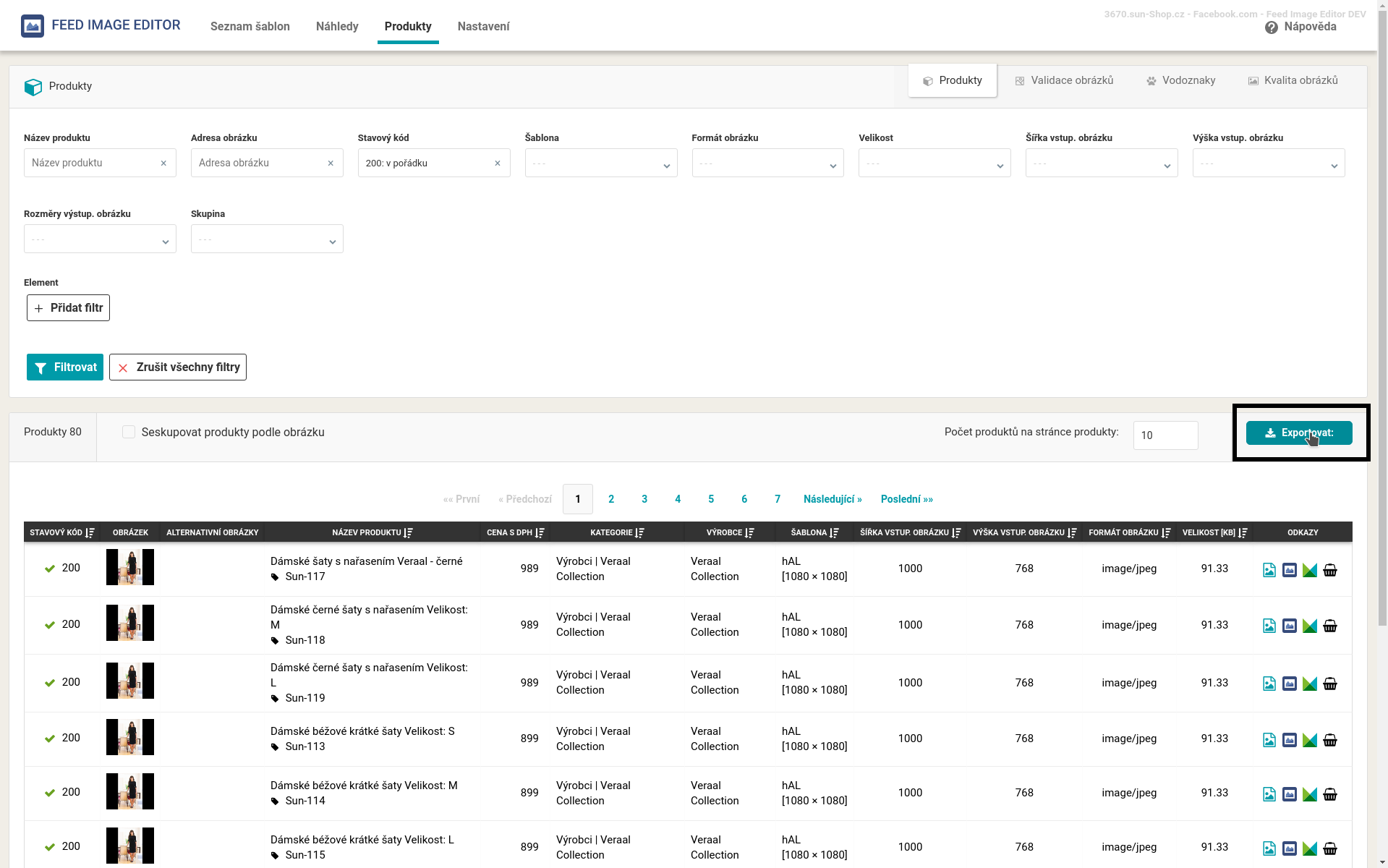Sort by Cena s DPH column icon
This screenshot has height=868, width=1388.
click(x=540, y=533)
